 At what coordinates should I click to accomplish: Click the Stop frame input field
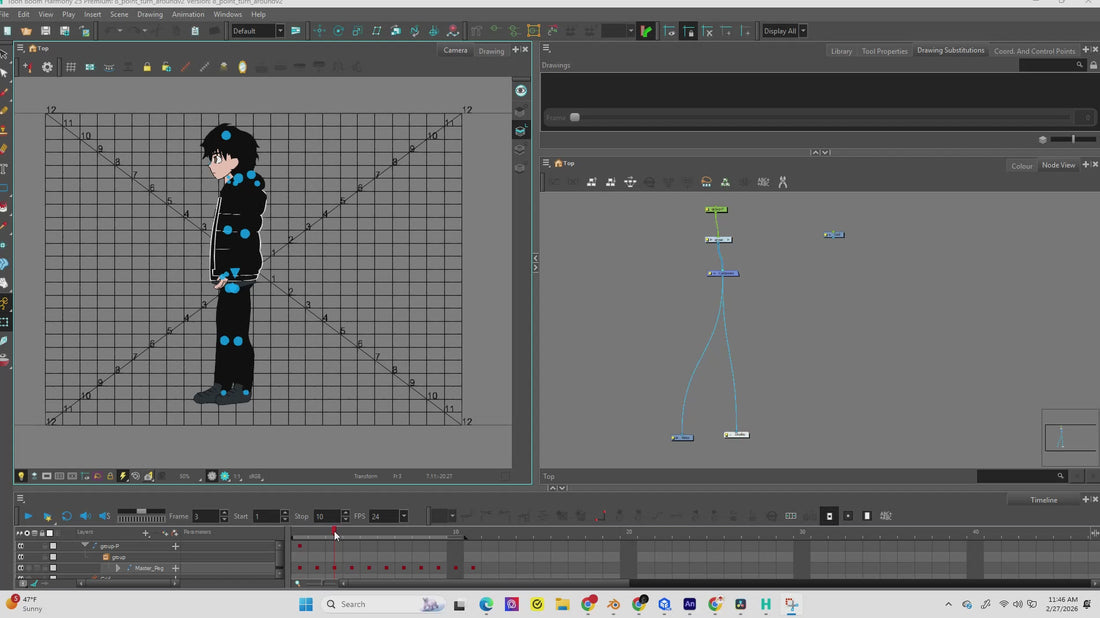326,516
